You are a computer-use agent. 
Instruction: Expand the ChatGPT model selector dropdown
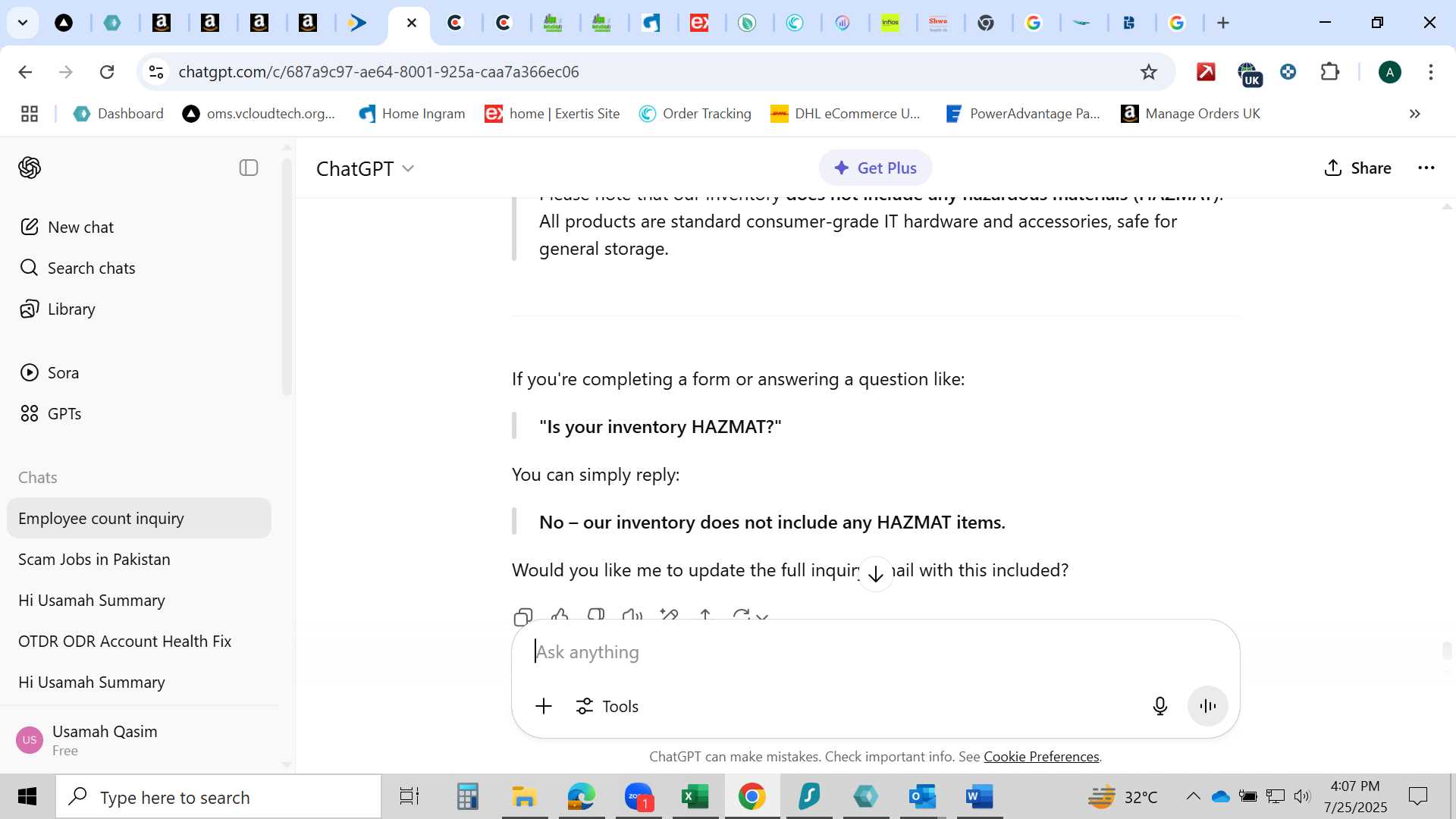click(x=365, y=168)
